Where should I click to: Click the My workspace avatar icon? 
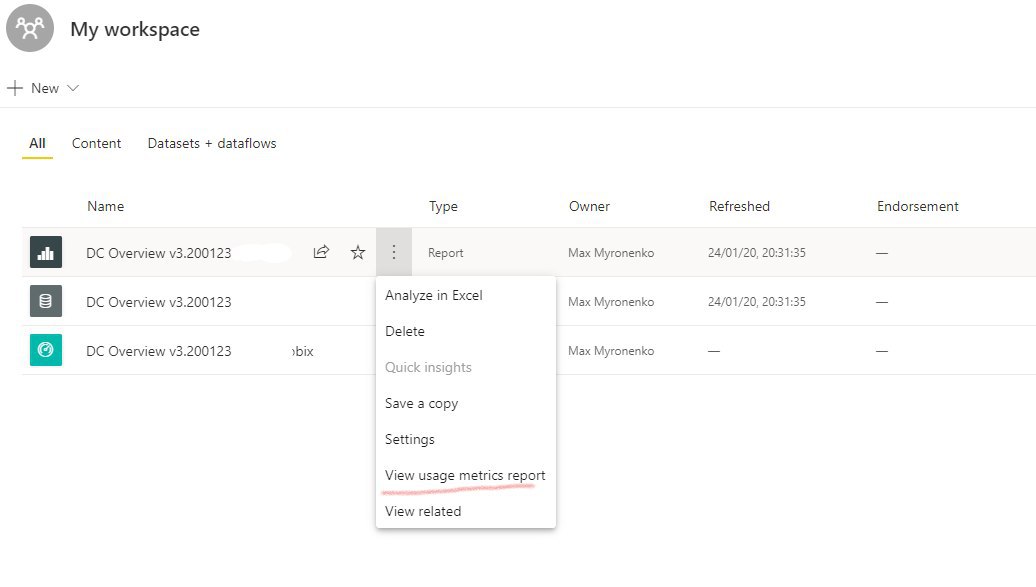click(30, 28)
